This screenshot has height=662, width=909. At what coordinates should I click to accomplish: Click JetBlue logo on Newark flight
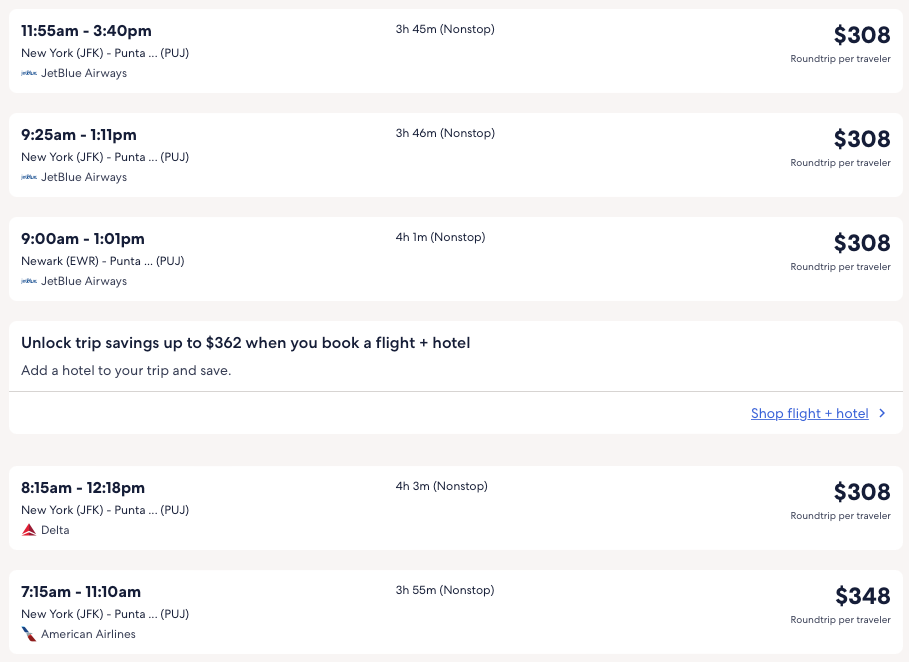coord(29,281)
